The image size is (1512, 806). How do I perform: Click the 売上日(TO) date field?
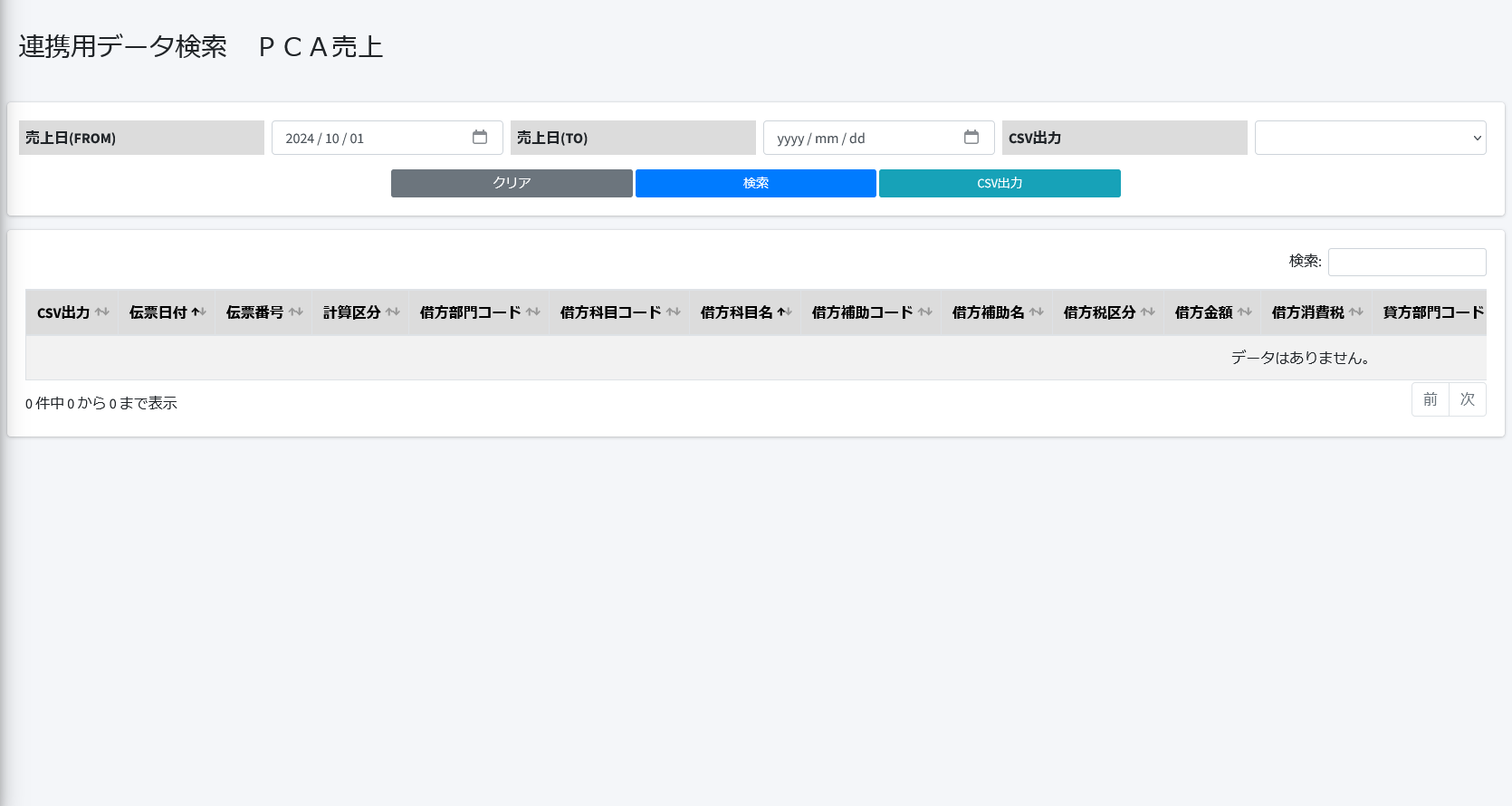pyautogui.click(x=878, y=138)
